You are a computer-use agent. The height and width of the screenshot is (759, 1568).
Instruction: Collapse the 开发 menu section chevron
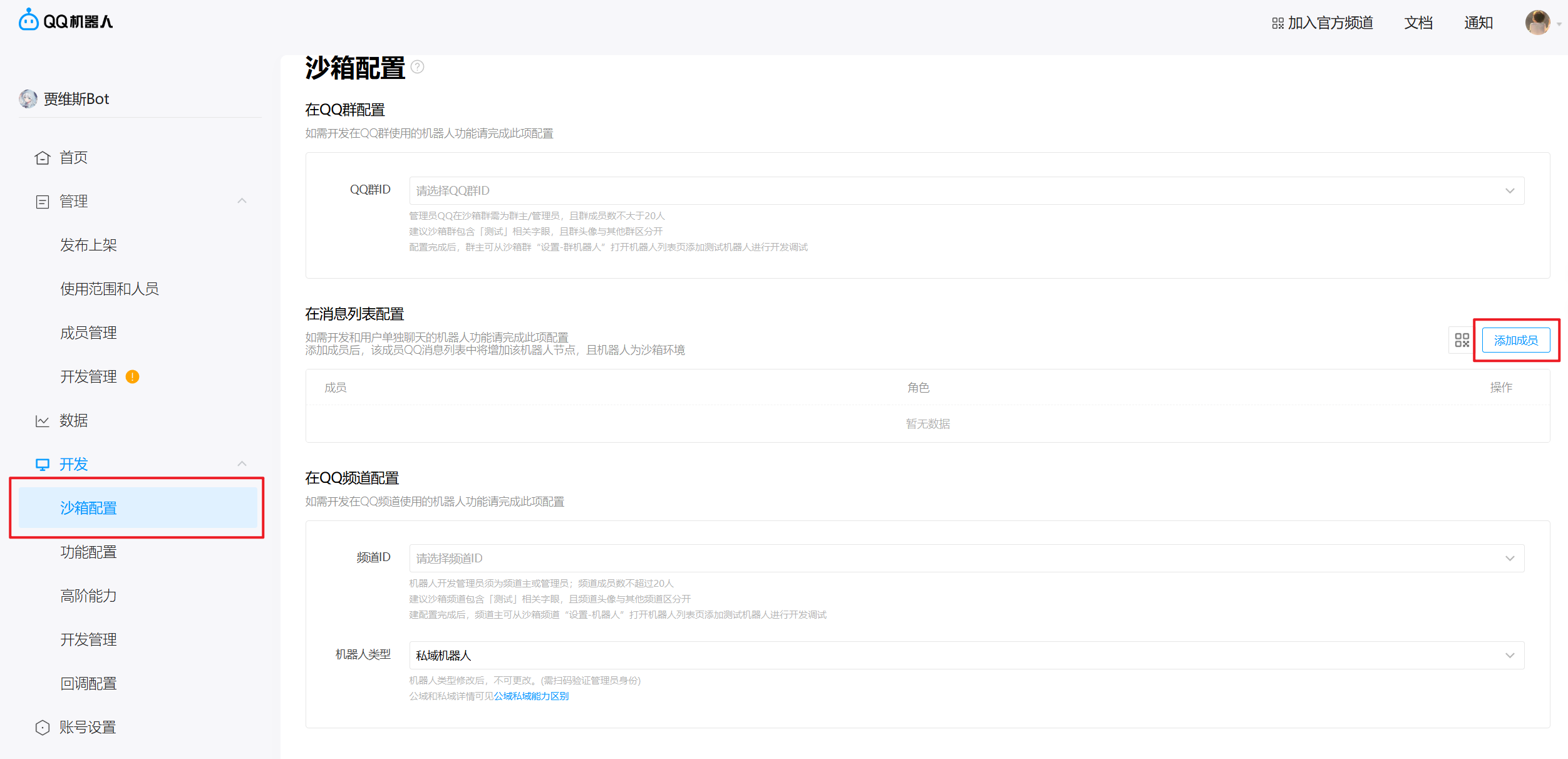(x=242, y=464)
